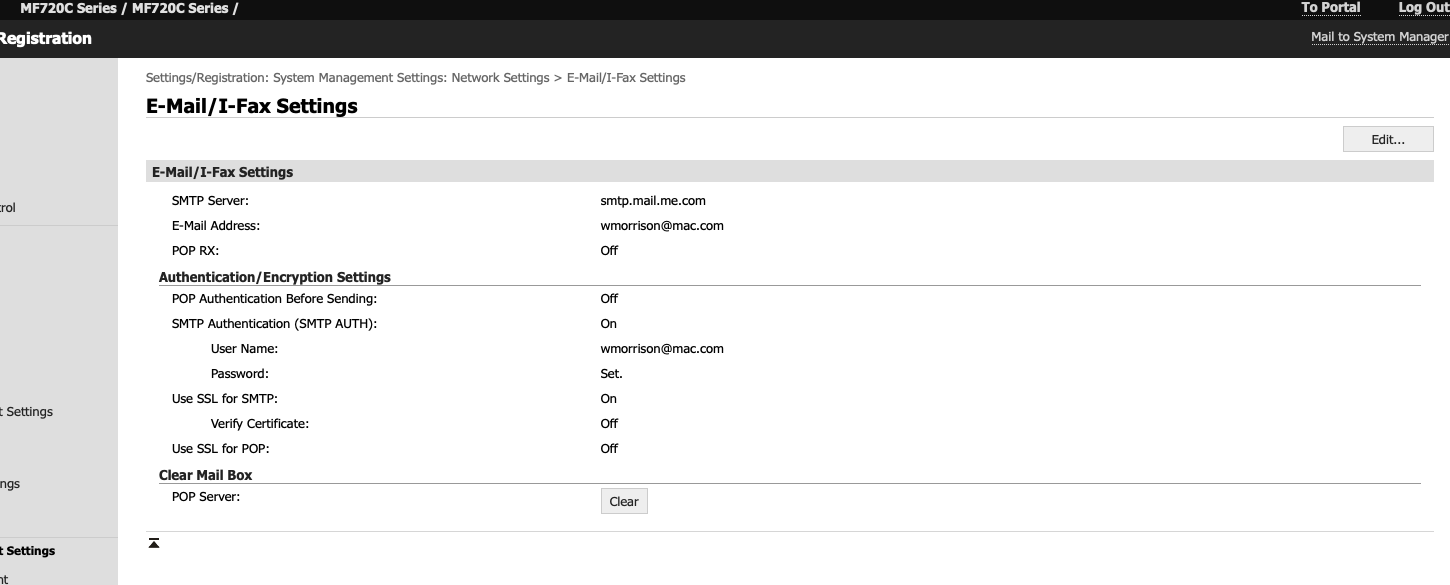The image size is (1450, 585).
Task: Click the large E-Mail/I-Fax Settings page heading
Action: pos(251,106)
